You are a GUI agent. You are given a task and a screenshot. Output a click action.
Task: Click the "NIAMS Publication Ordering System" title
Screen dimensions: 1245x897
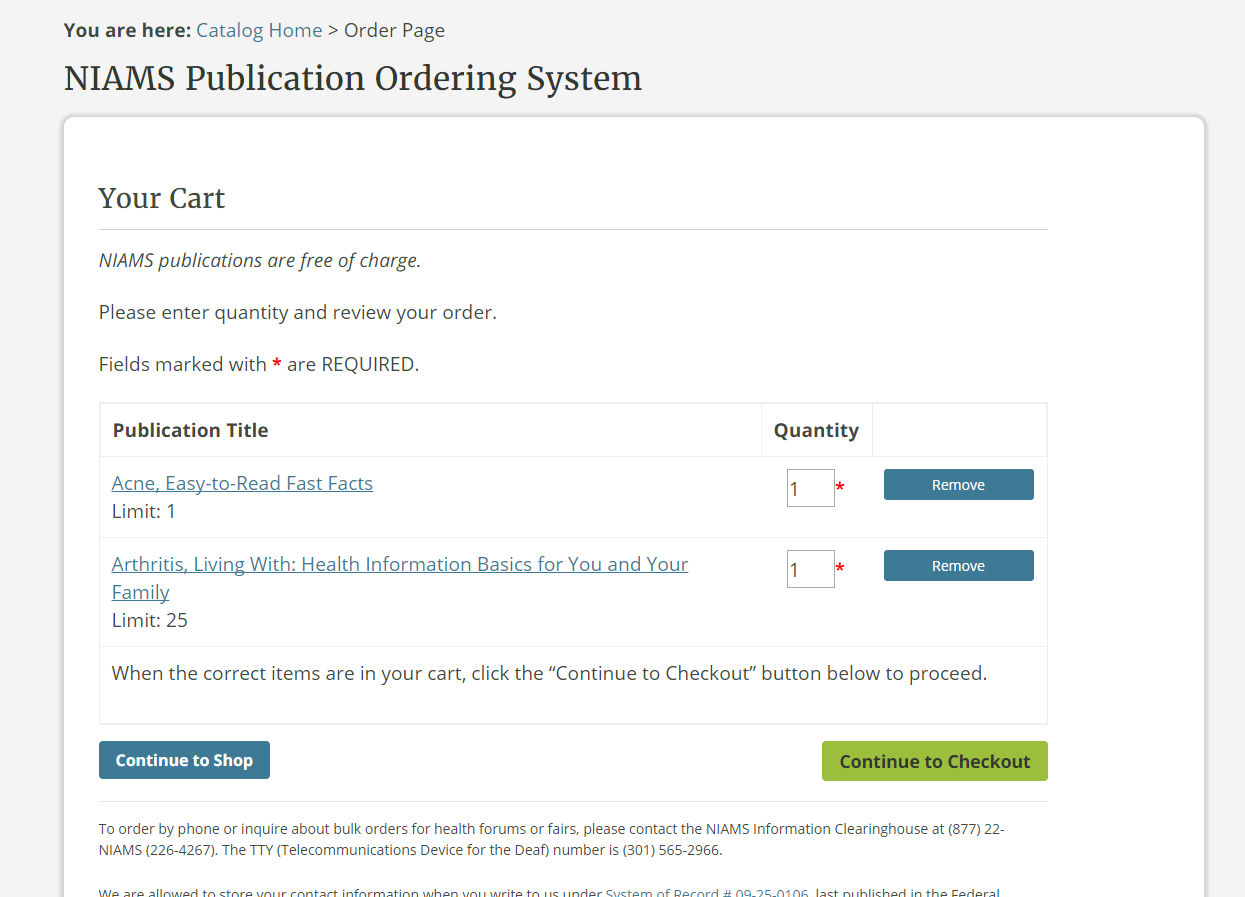coord(353,78)
